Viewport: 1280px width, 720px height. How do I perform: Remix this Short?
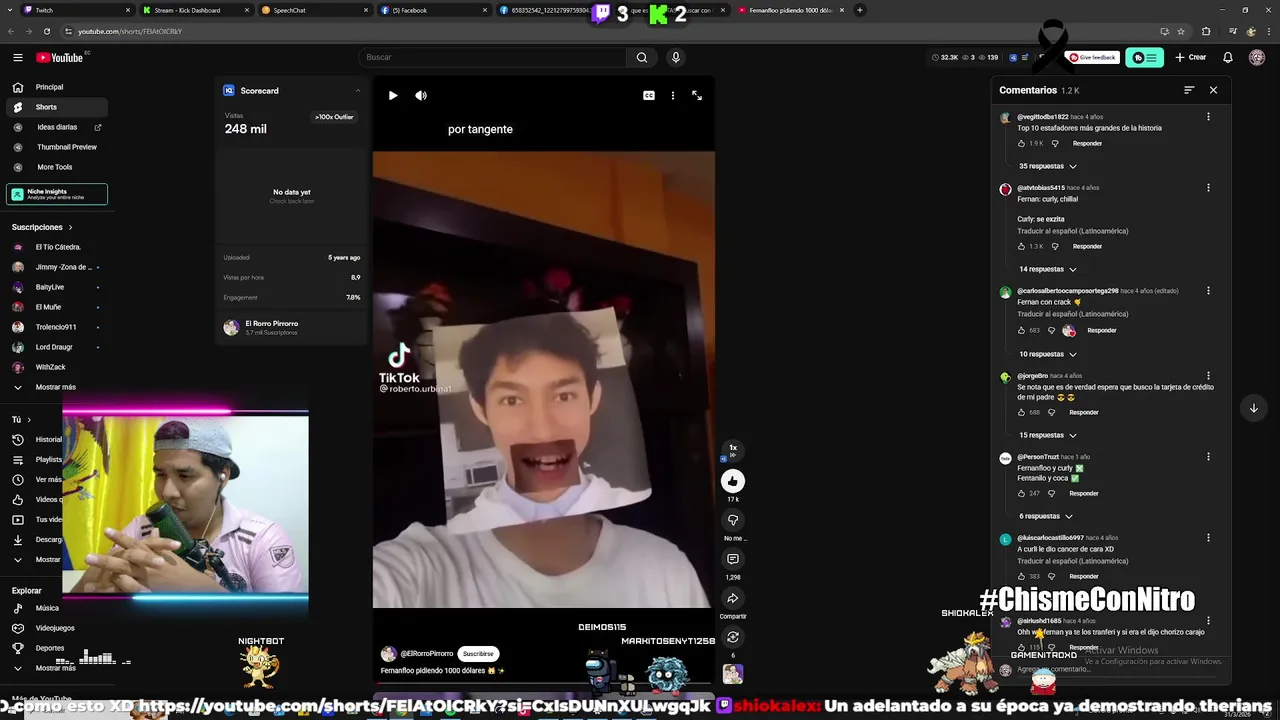tap(733, 637)
